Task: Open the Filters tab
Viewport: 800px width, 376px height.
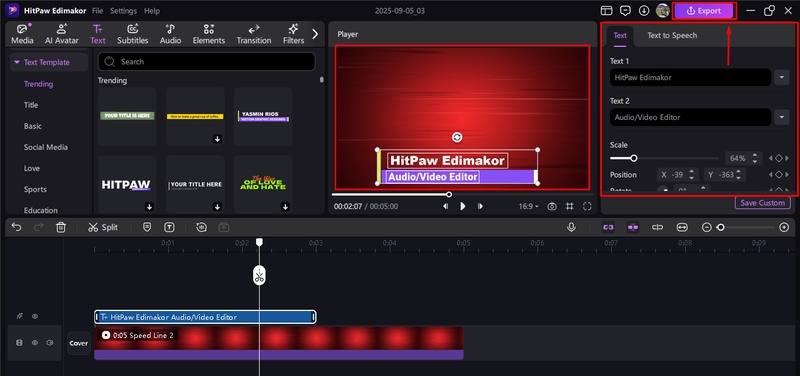Action: [293, 34]
